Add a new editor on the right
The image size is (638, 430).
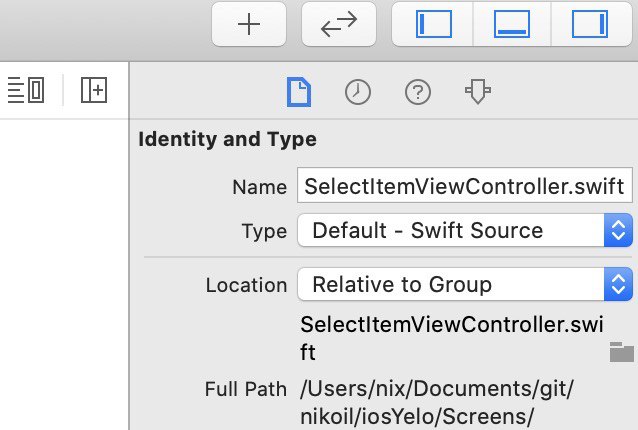coord(94,90)
